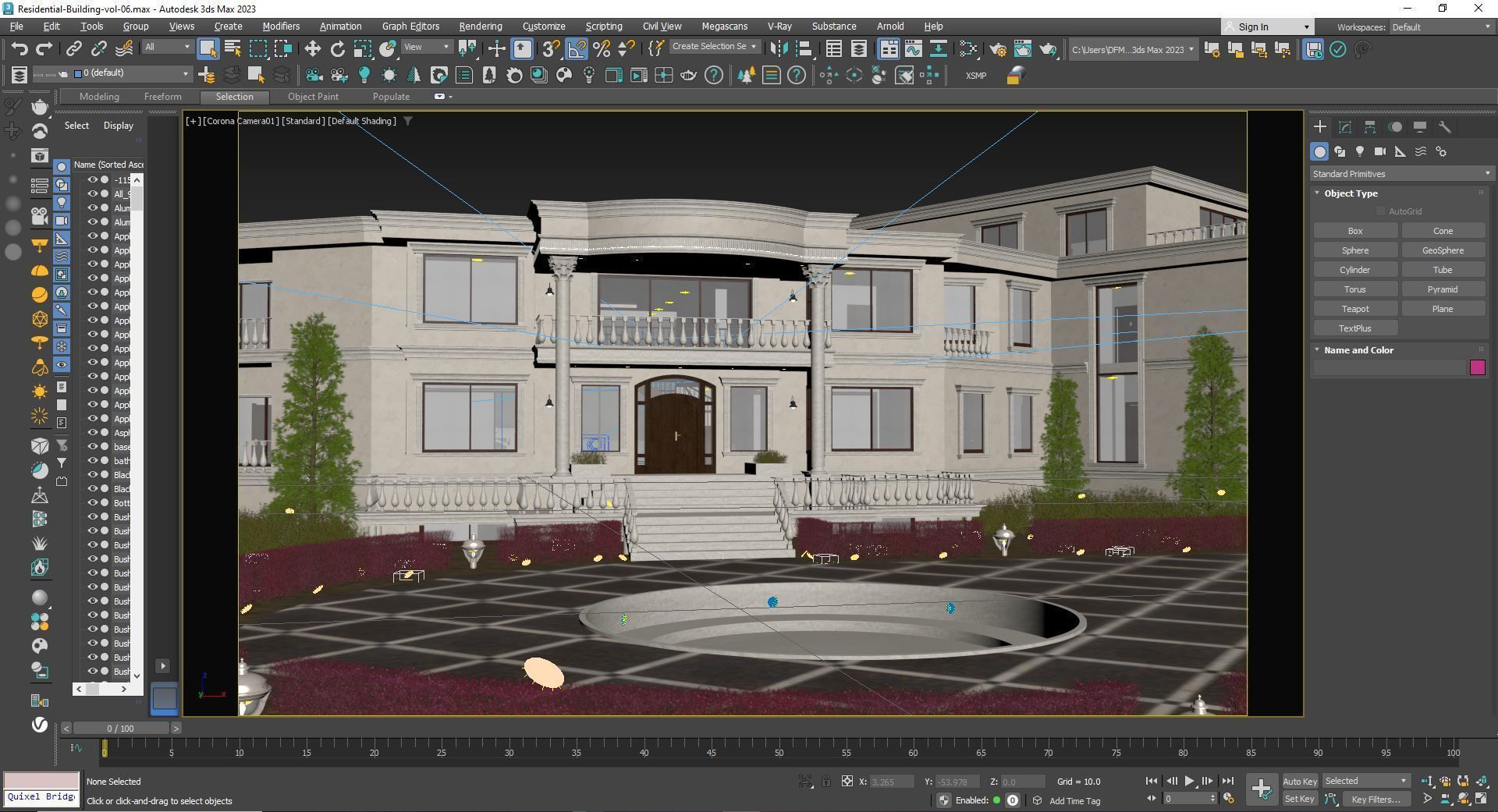Click the GeoSphere primitive button
Viewport: 1498px width, 812px height.
[x=1443, y=250]
